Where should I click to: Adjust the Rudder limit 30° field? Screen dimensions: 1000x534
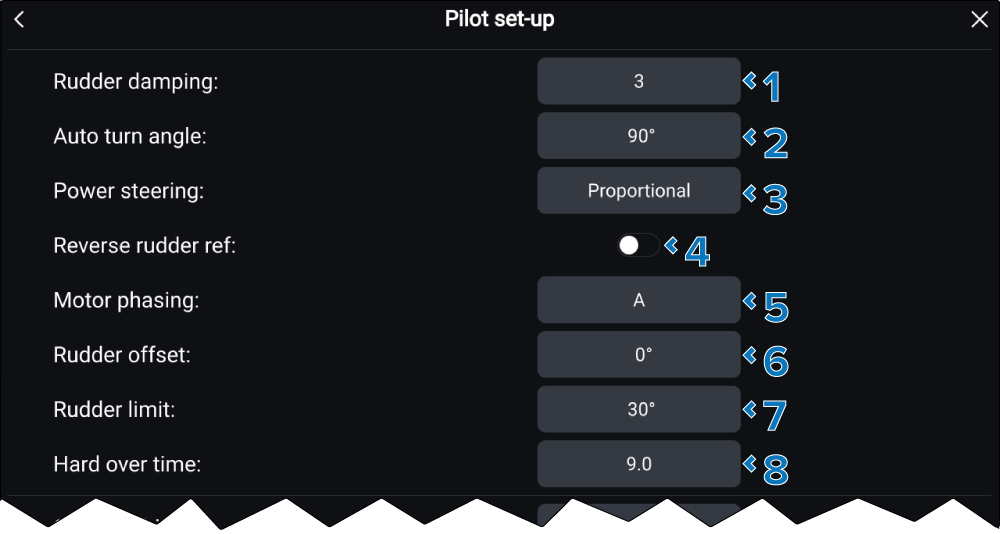click(638, 409)
